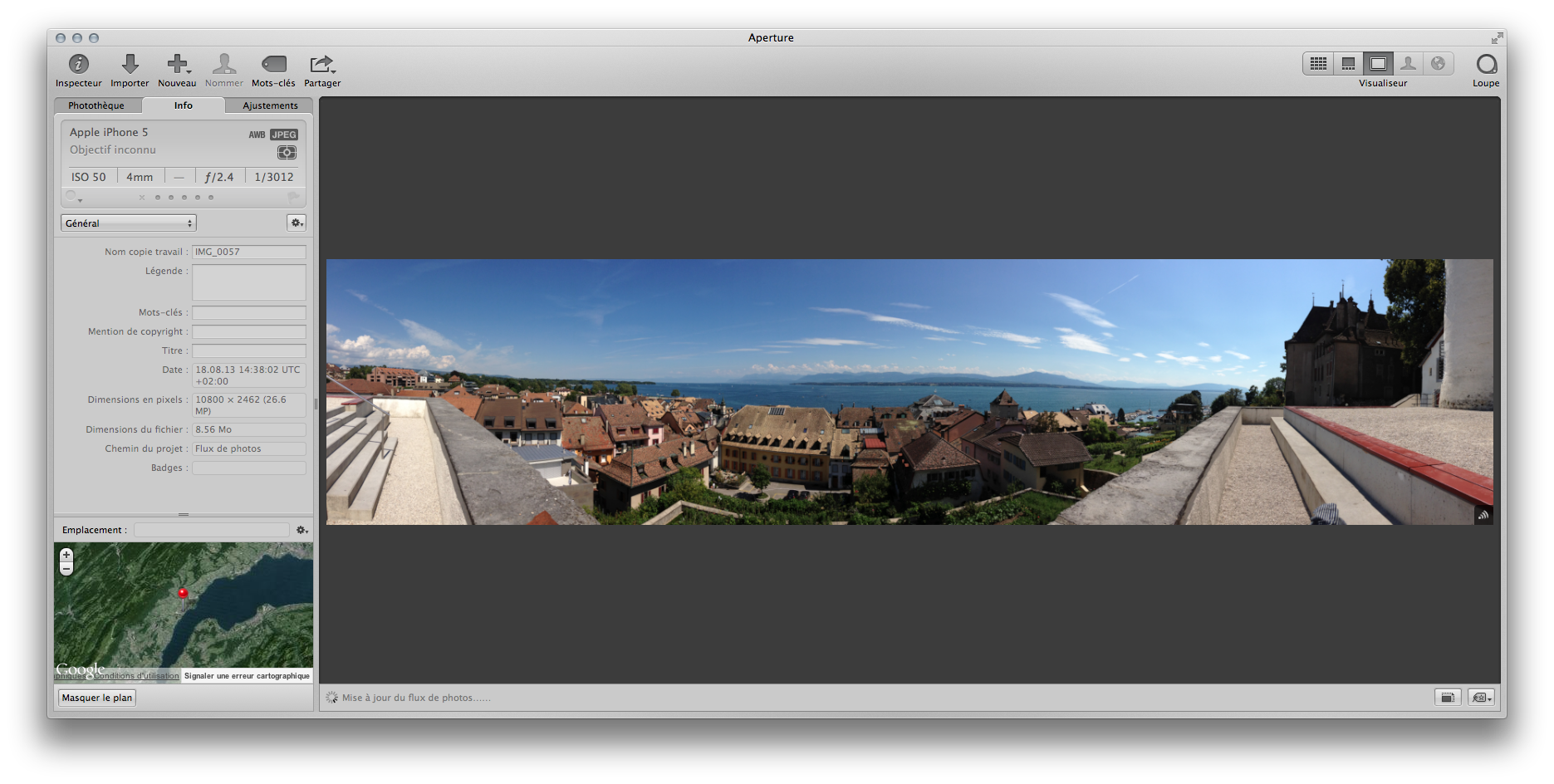
Task: Activate the Loupe magnifier tool
Action: [x=1485, y=64]
